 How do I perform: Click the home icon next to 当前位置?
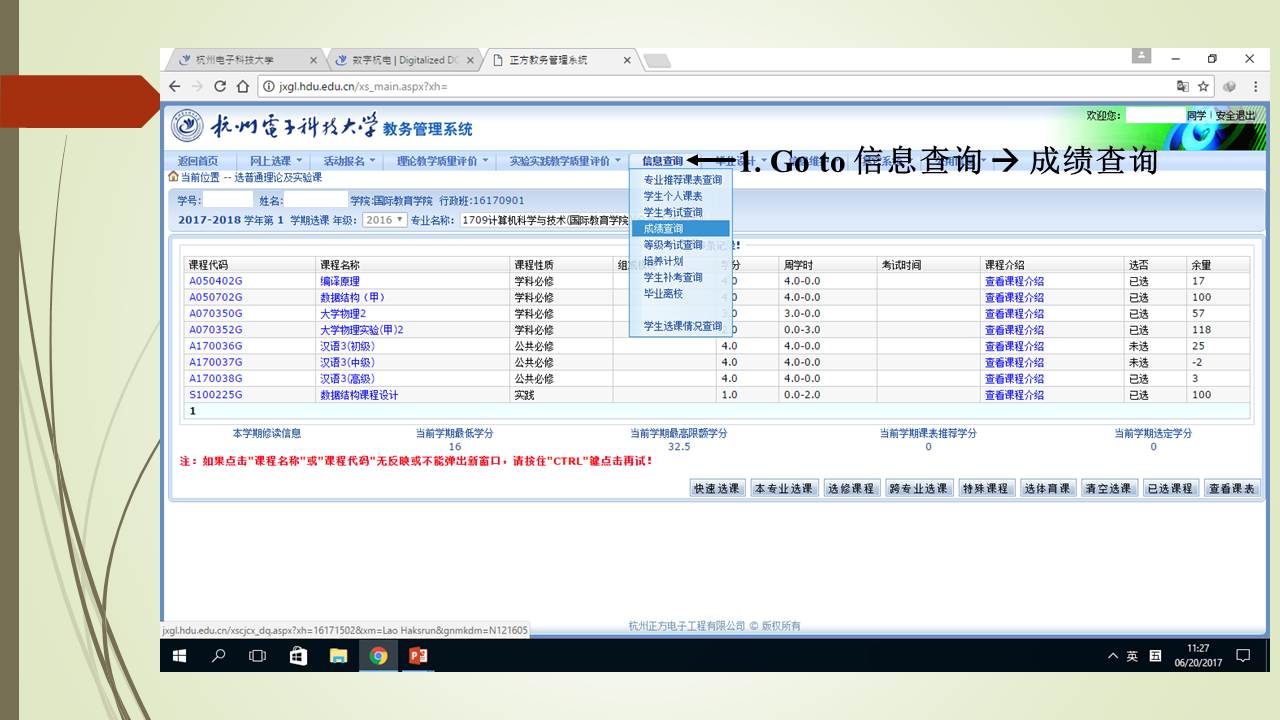173,176
